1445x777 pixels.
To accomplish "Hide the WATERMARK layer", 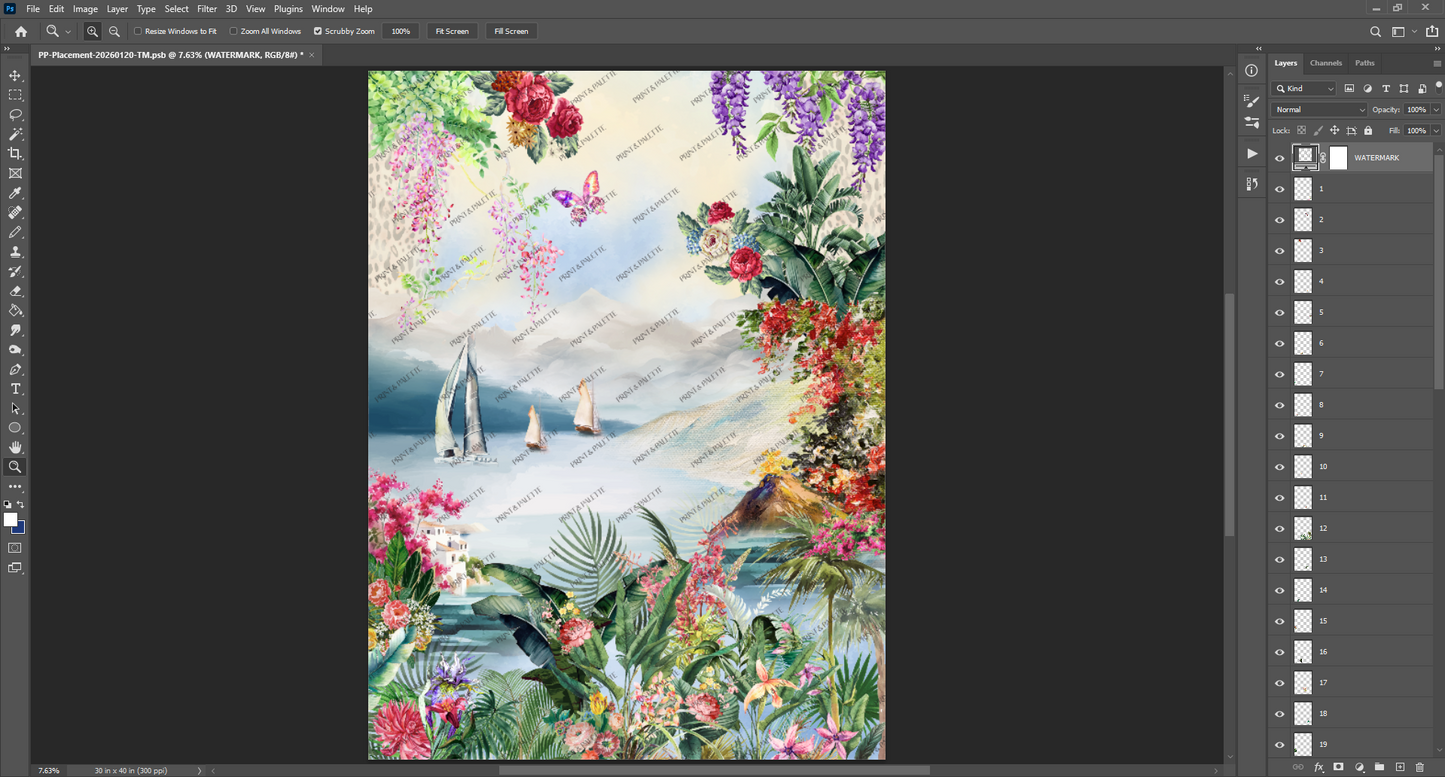I will (x=1280, y=158).
